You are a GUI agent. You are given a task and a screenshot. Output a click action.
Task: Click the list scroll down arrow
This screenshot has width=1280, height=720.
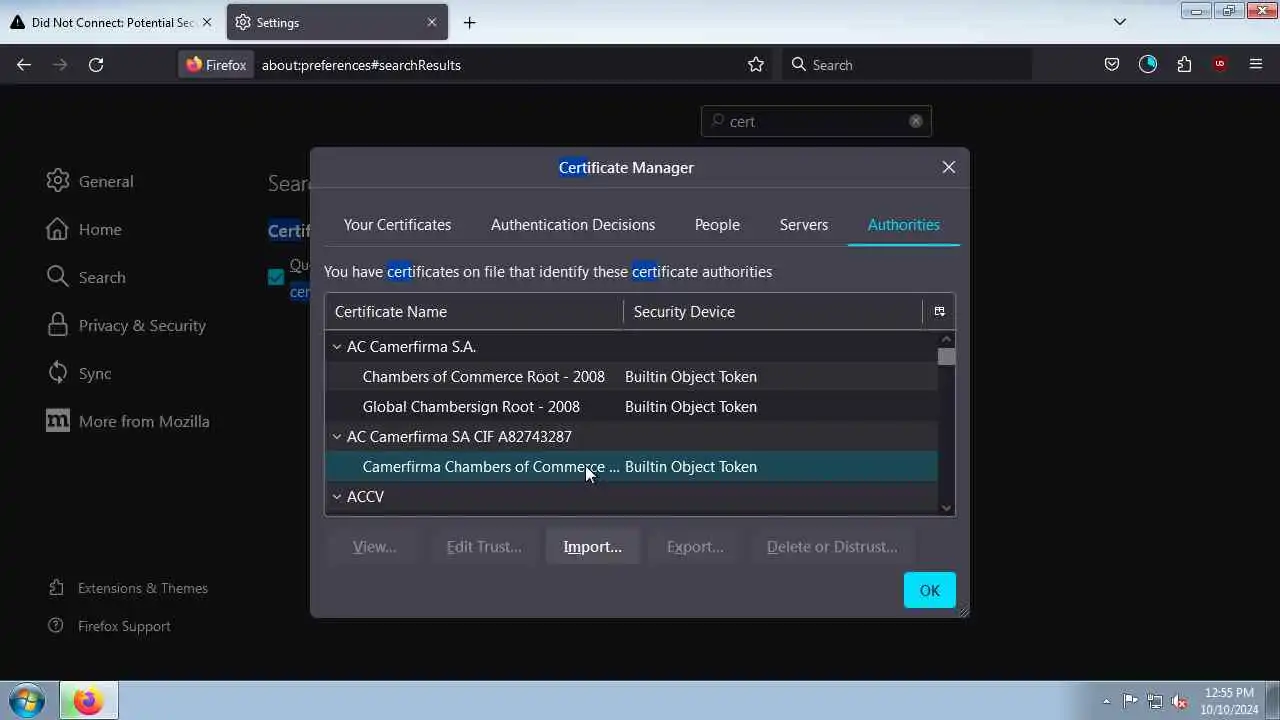(x=946, y=507)
